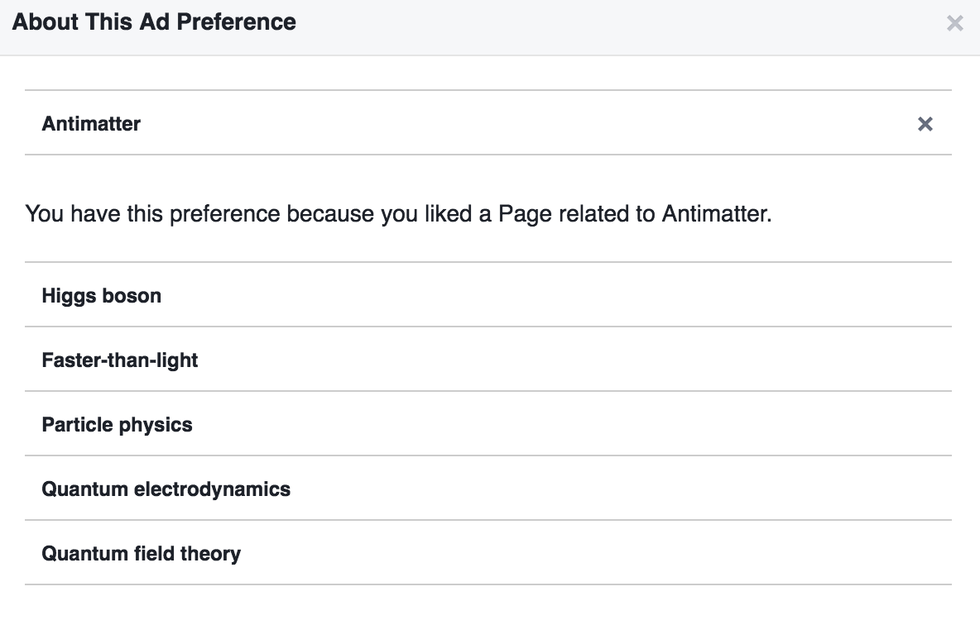Select the Antimatter preference label
This screenshot has height=620, width=980.
pyautogui.click(x=91, y=124)
